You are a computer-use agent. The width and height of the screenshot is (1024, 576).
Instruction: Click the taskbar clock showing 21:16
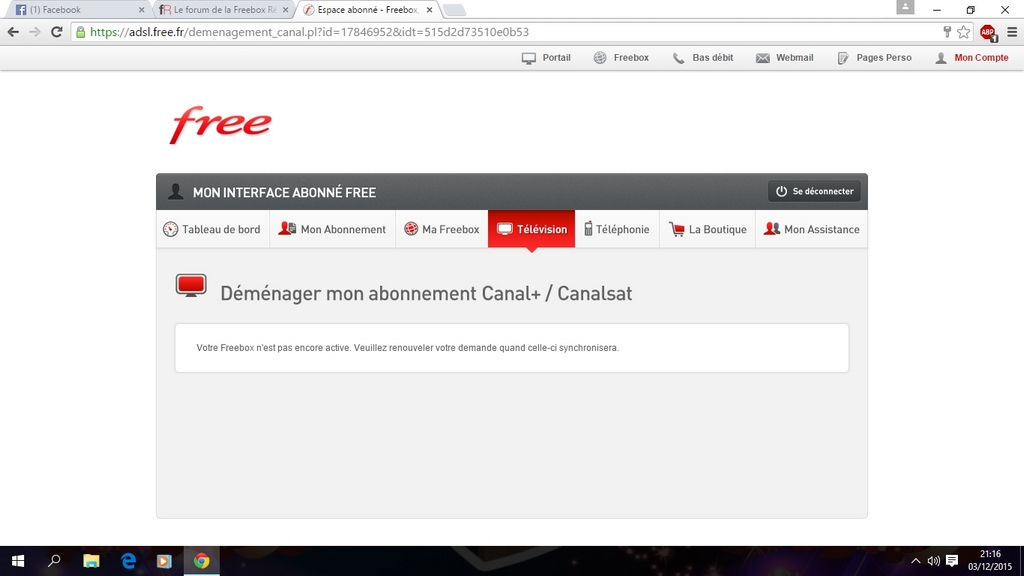point(990,560)
